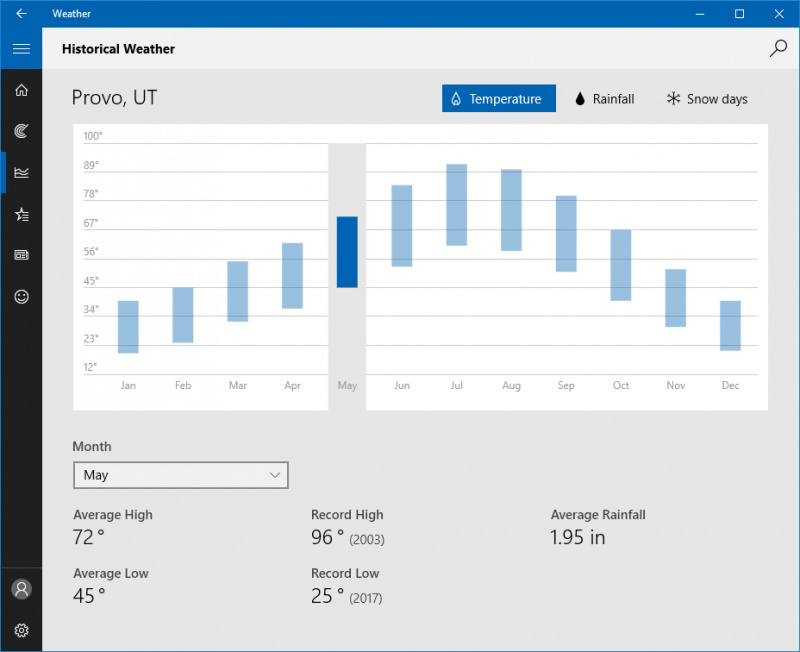Screen dimensions: 800x652
Task: Click the Average Low value 45°
Action: click(89, 595)
